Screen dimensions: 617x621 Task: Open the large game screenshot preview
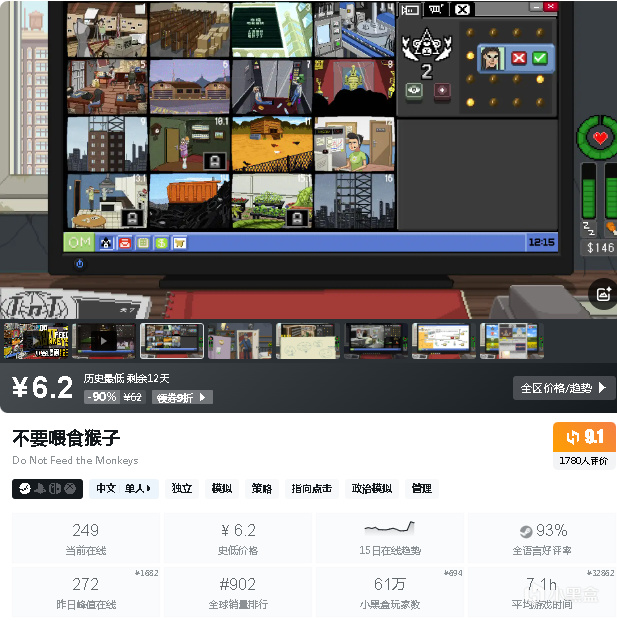point(308,158)
